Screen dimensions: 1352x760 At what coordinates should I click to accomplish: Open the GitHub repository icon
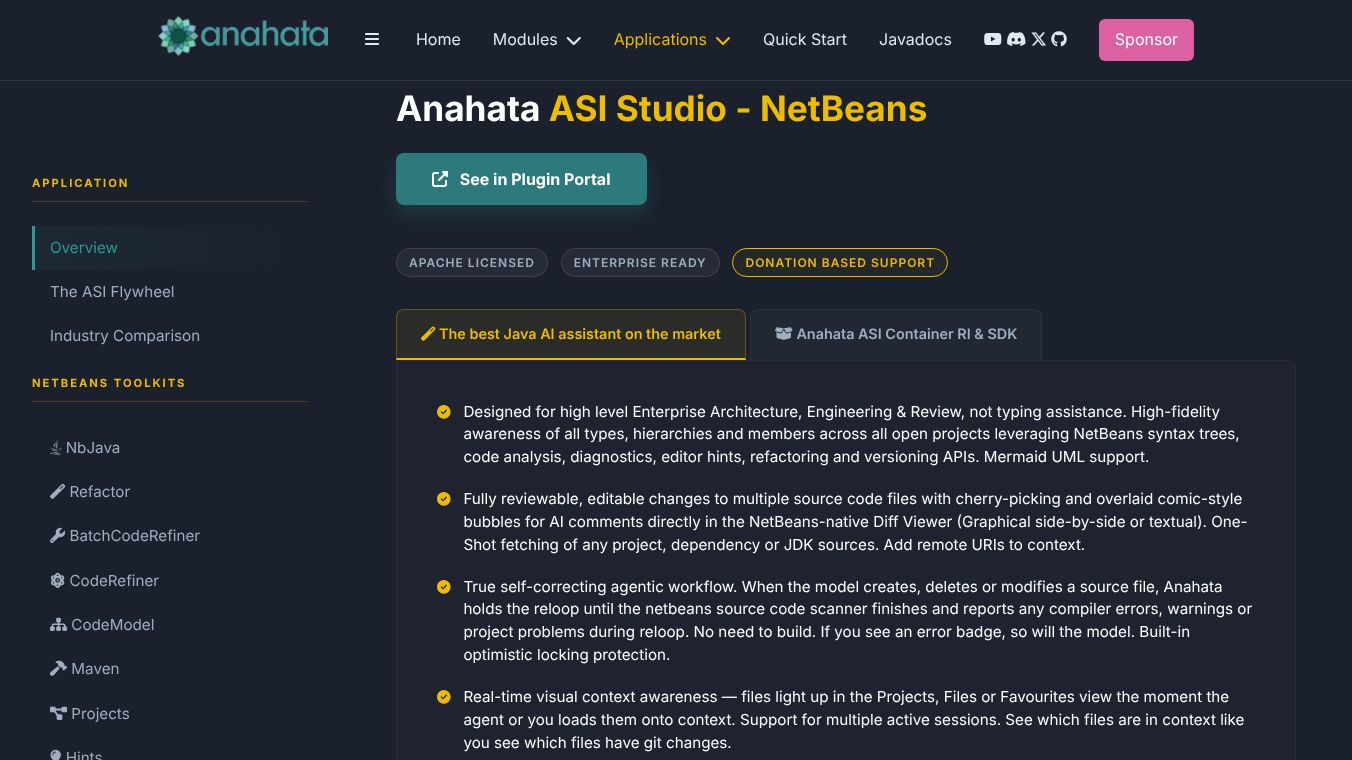tap(1059, 39)
